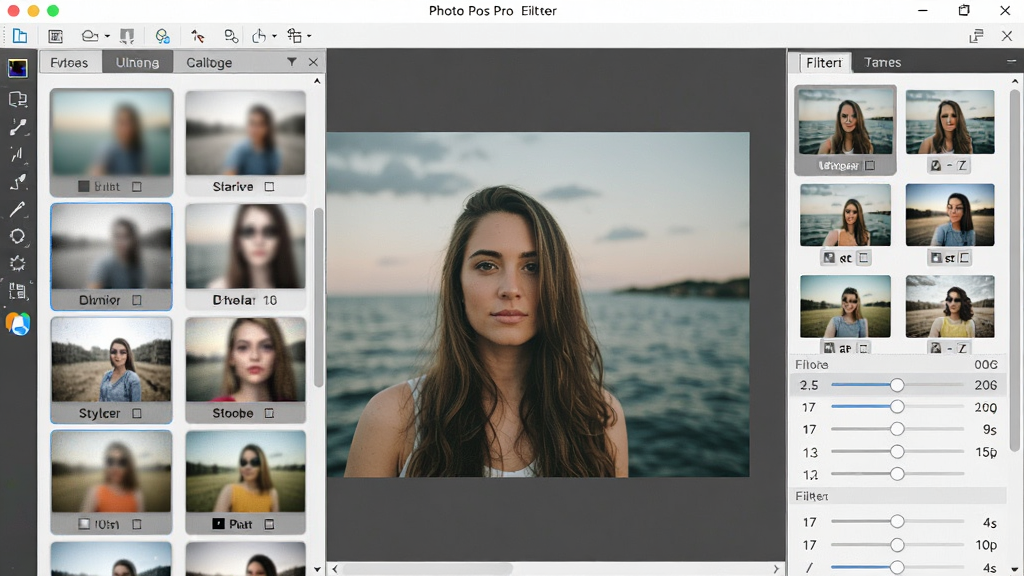Click the restore panels icon at top right

pyautogui.click(x=976, y=36)
